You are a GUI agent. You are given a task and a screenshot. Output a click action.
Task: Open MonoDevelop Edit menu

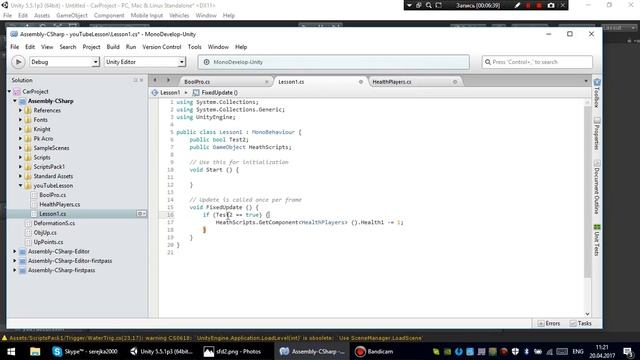[30, 47]
